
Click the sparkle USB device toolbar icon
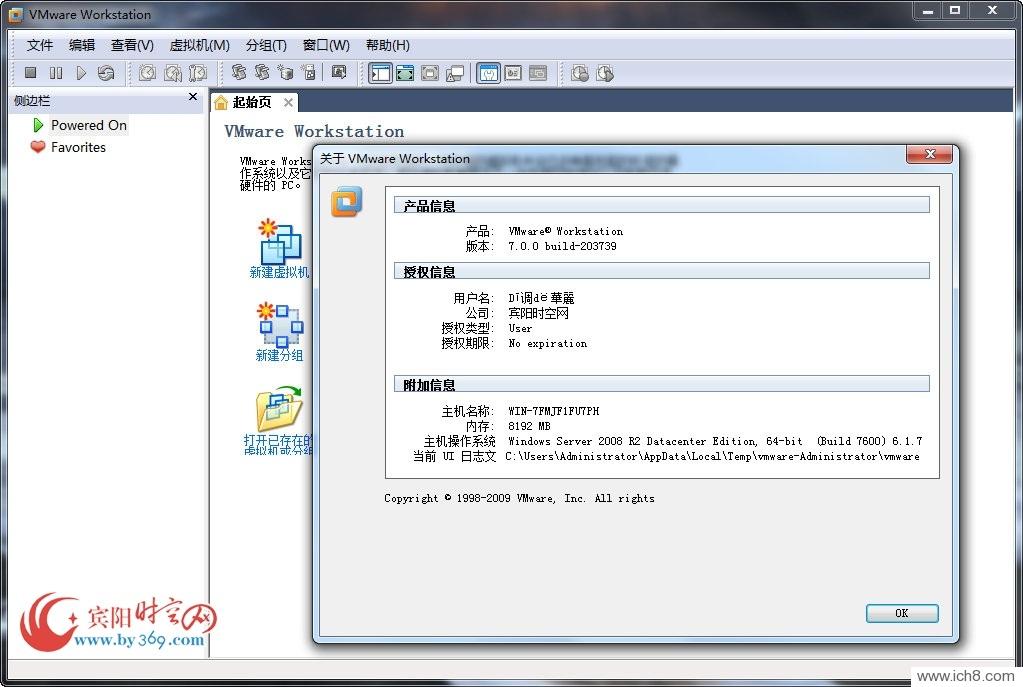pos(309,72)
